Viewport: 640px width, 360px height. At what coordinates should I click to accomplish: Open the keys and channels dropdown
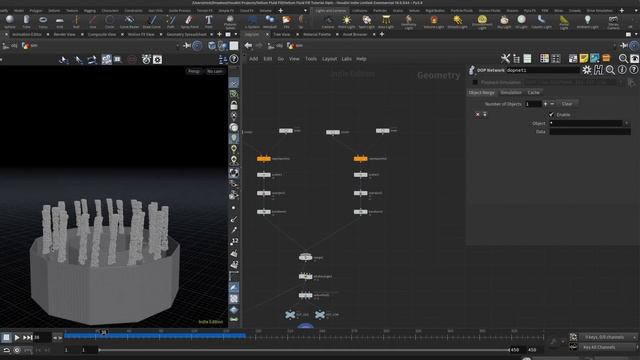pyautogui.click(x=608, y=337)
